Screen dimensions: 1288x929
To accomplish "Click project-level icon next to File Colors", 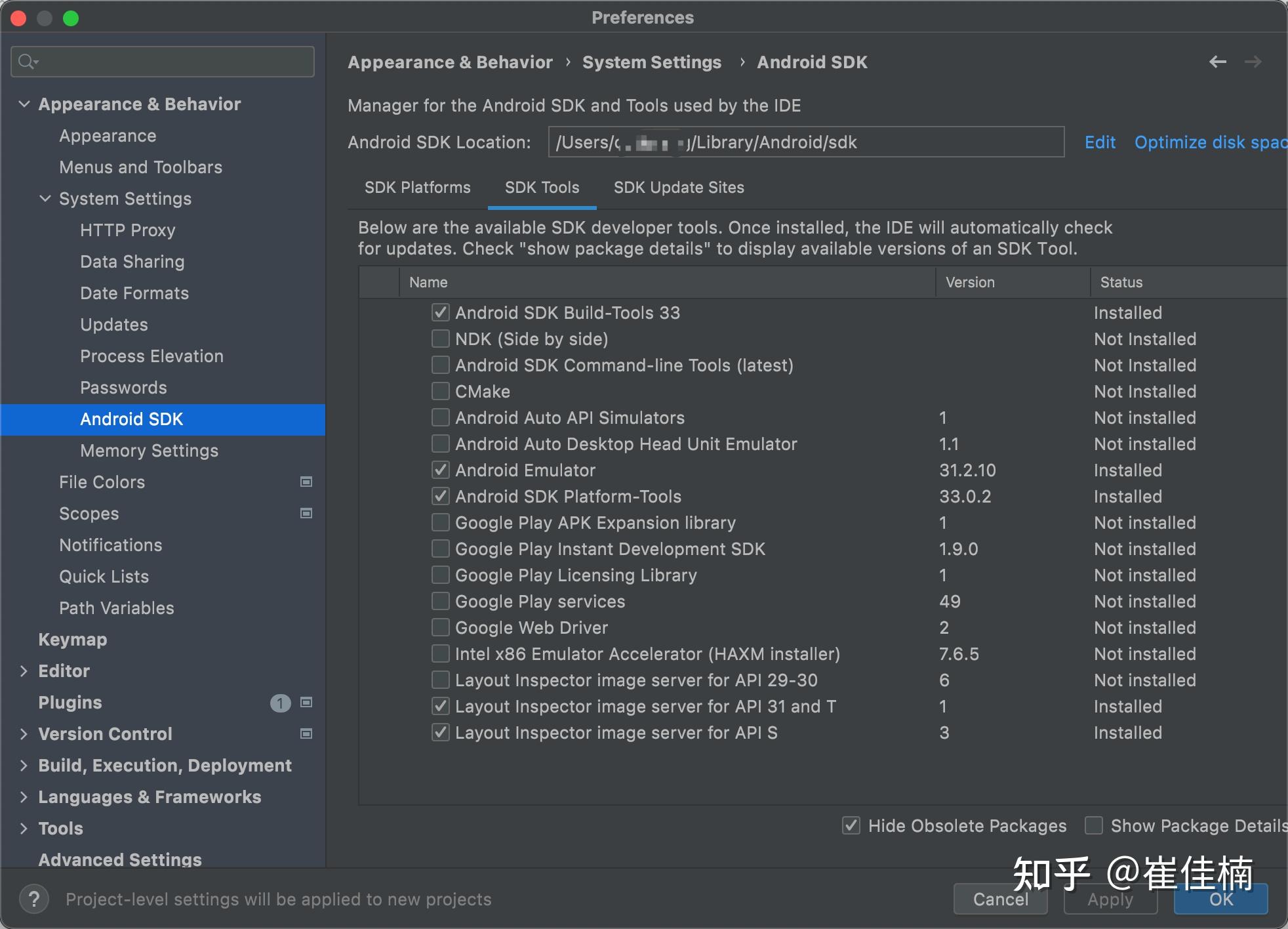I will 306,482.
